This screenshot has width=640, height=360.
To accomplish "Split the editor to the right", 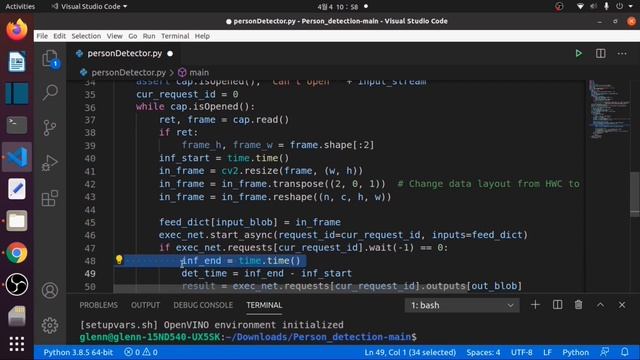I will 600,53.
